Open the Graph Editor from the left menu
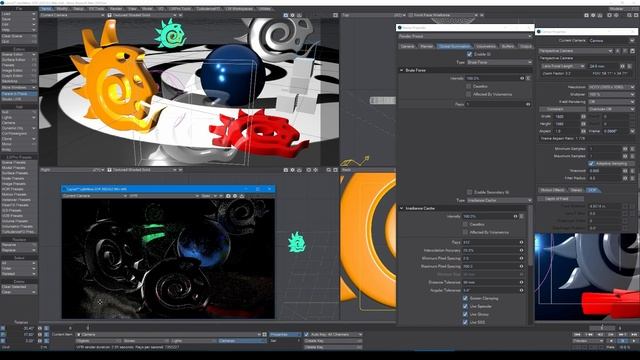This screenshot has height=360, width=640. 19,76
